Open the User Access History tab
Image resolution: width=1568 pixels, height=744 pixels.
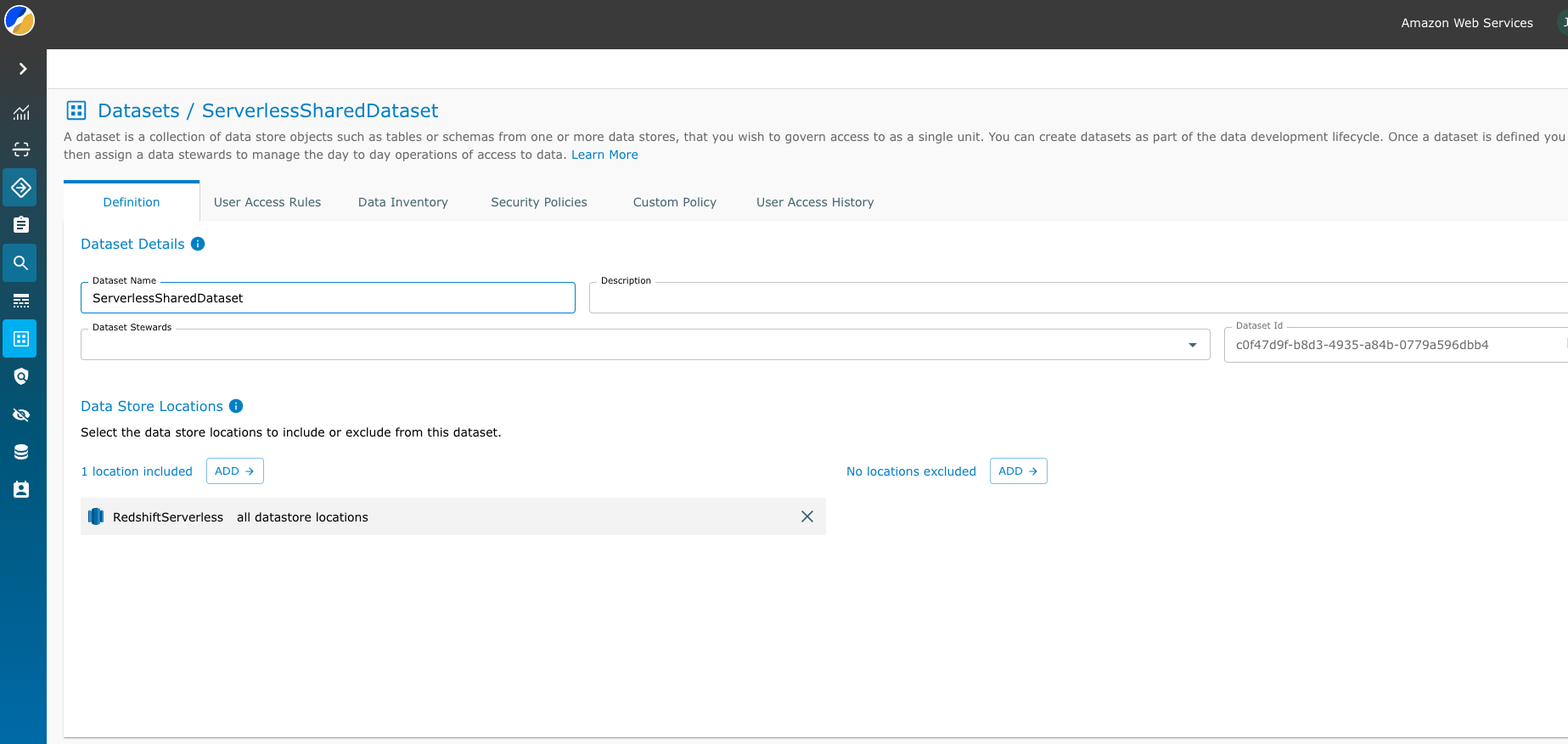pyautogui.click(x=815, y=202)
